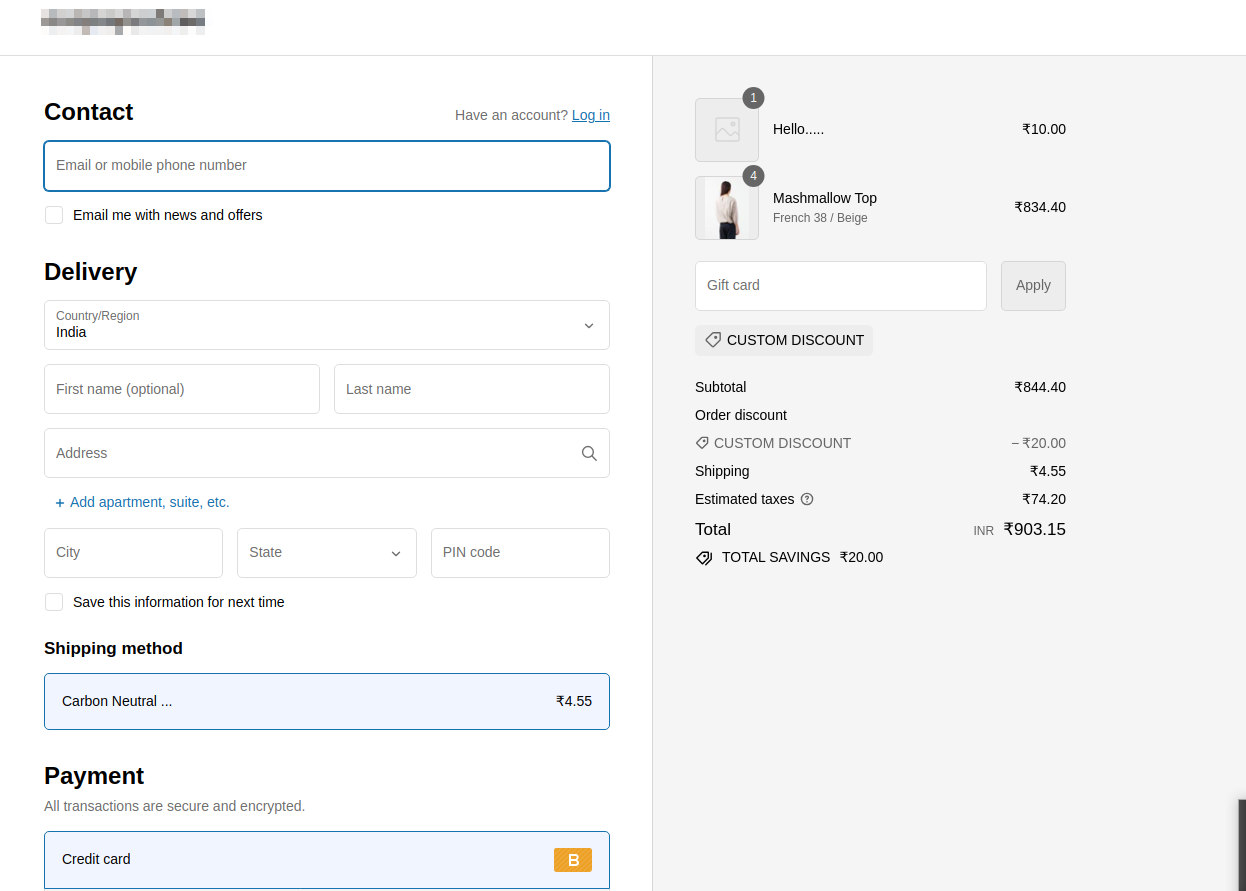This screenshot has width=1246, height=891.
Task: Open the Country/Region dropdown
Action: (x=327, y=325)
